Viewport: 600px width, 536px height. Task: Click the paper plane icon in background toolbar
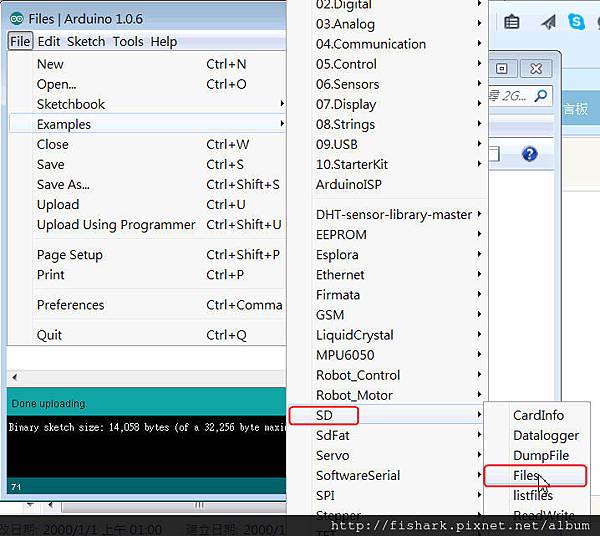[548, 22]
